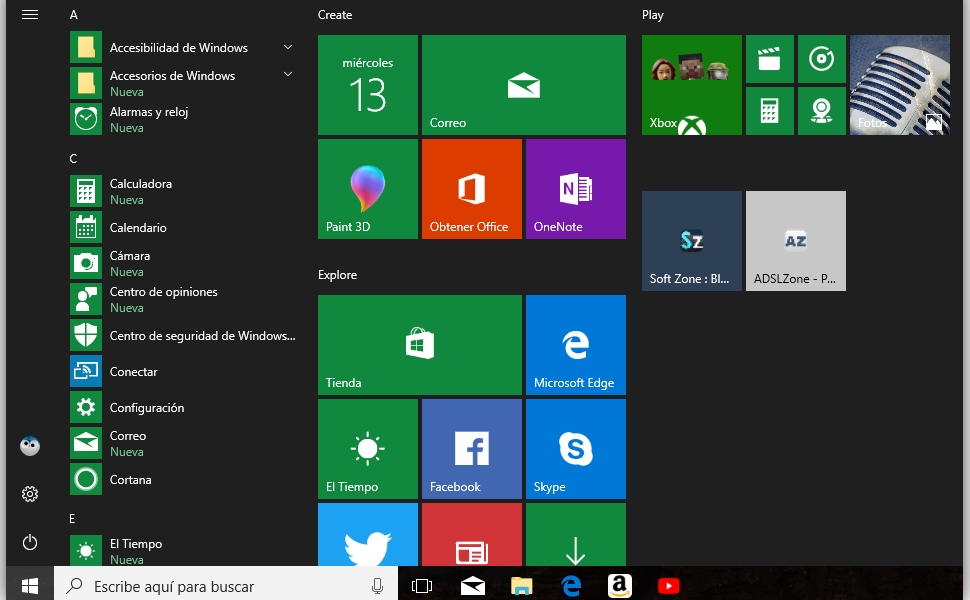Screen dimensions: 970x600
Task: Launch the Skype tile
Action: coord(575,449)
